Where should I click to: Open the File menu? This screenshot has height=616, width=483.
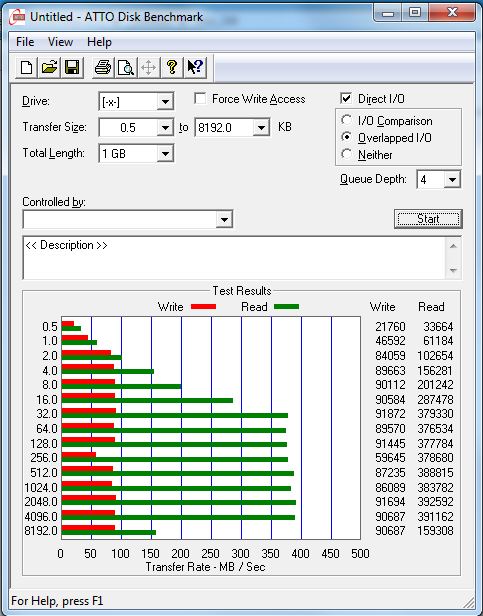[x=25, y=42]
